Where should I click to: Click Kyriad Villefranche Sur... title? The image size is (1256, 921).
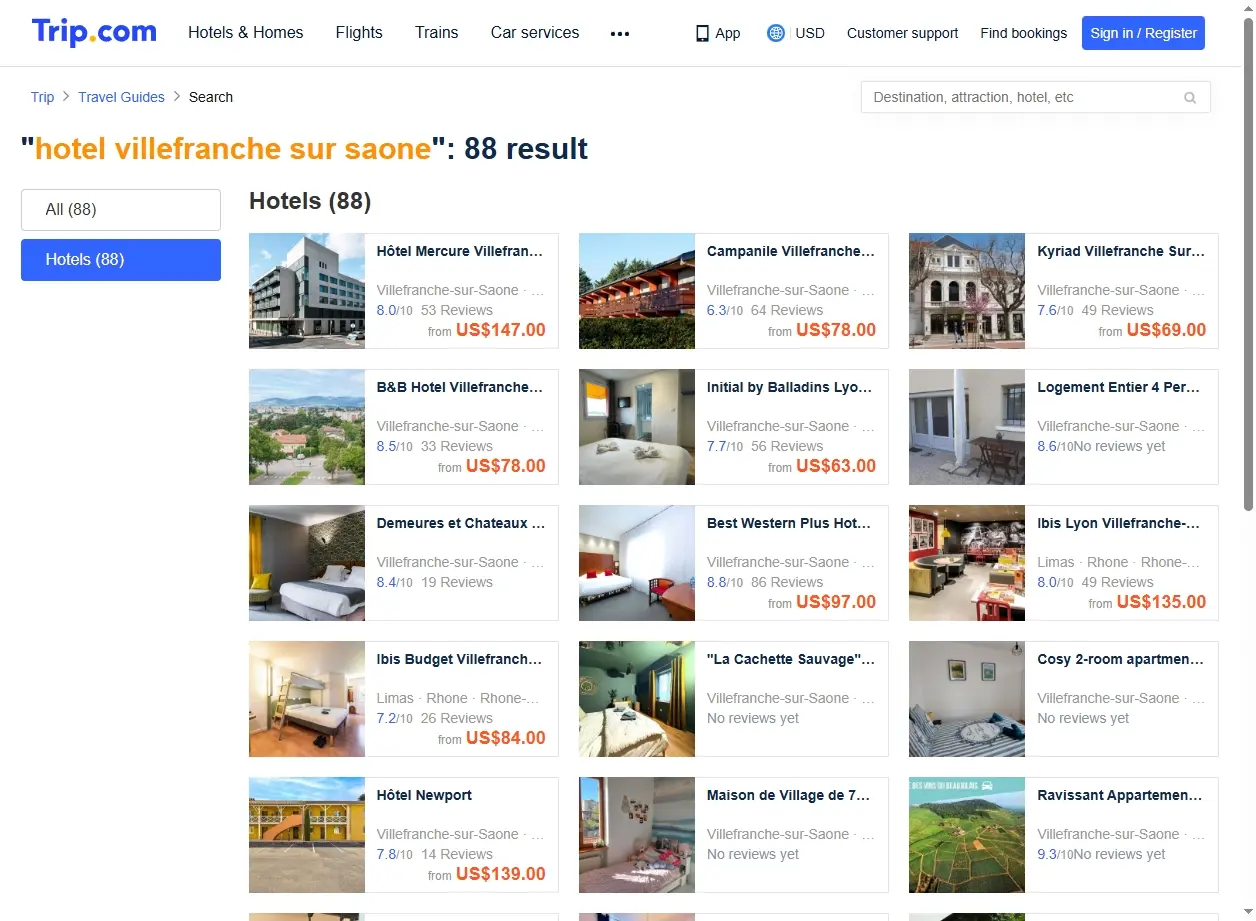[1121, 251]
